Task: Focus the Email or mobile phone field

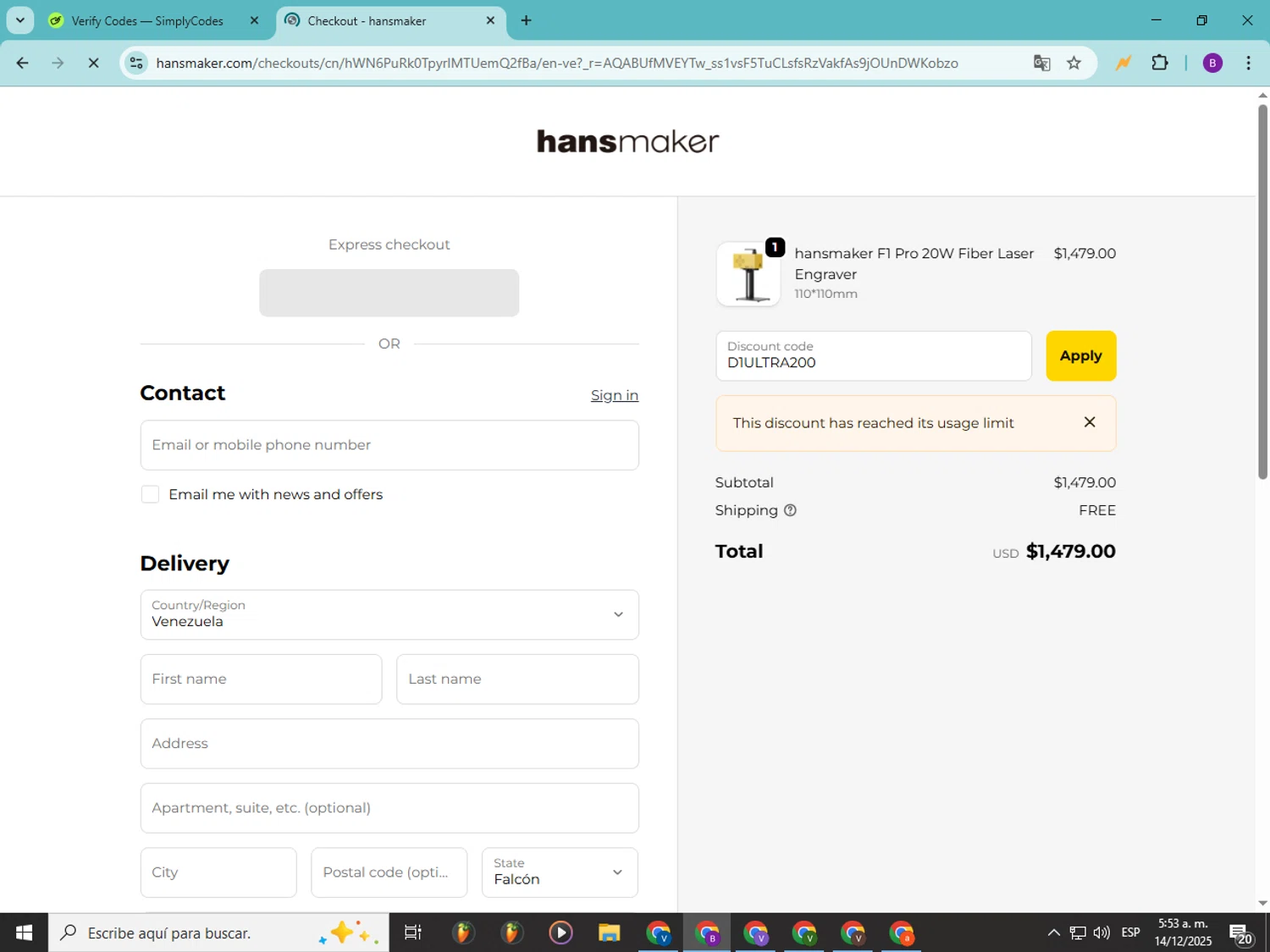Action: click(389, 445)
